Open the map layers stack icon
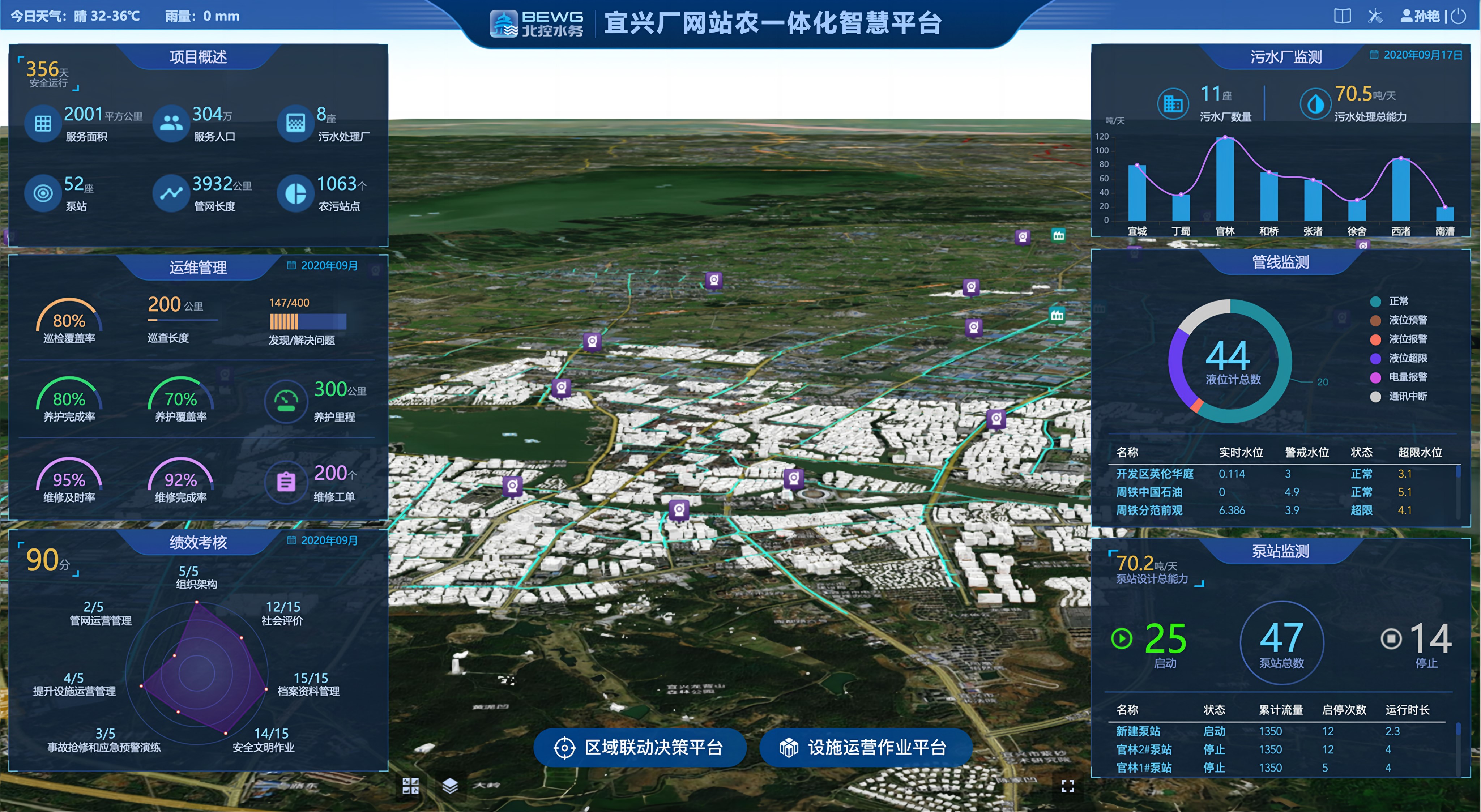1481x812 pixels. tap(450, 786)
